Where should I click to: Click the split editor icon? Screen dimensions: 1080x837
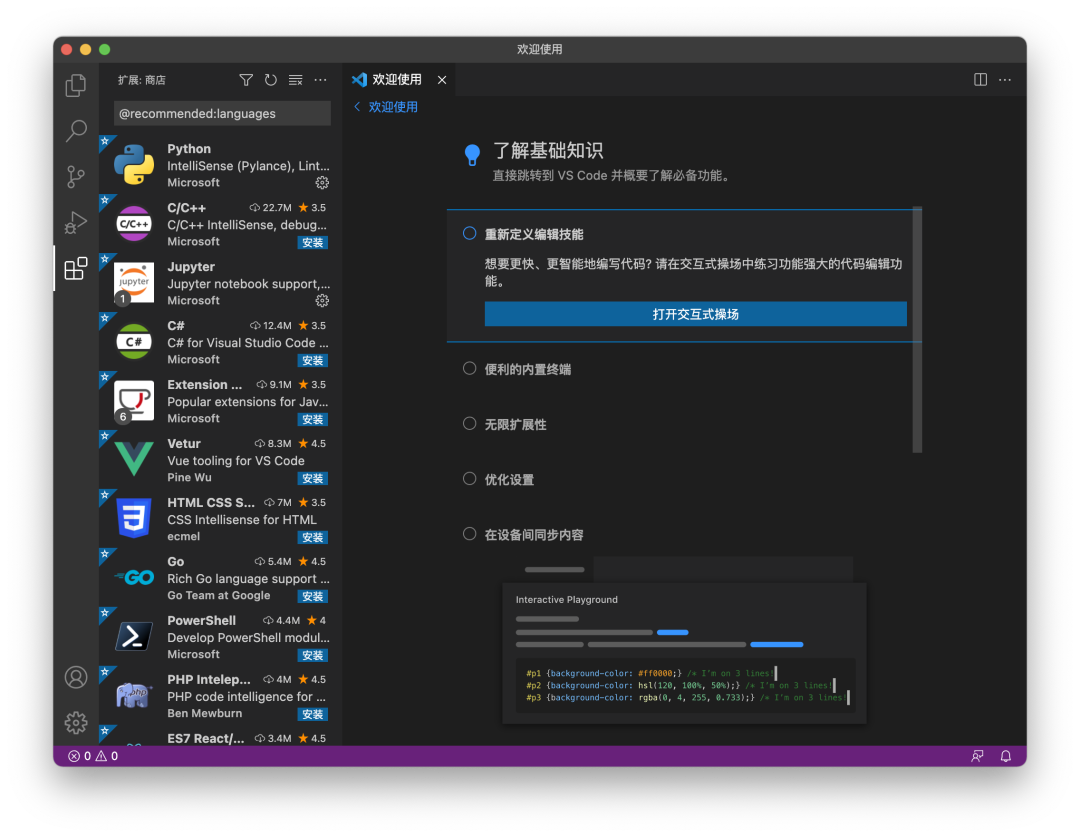tap(981, 80)
